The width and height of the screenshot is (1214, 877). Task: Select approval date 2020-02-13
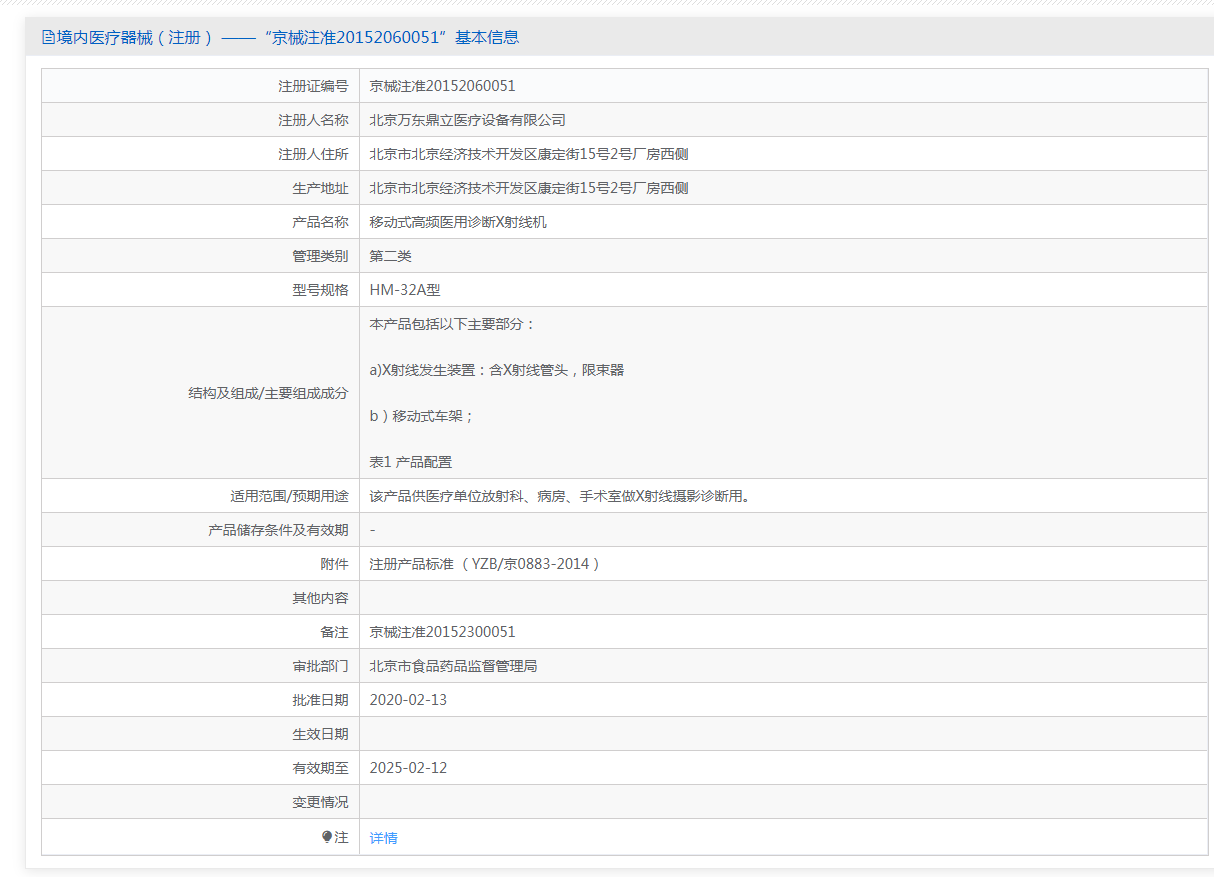[408, 700]
